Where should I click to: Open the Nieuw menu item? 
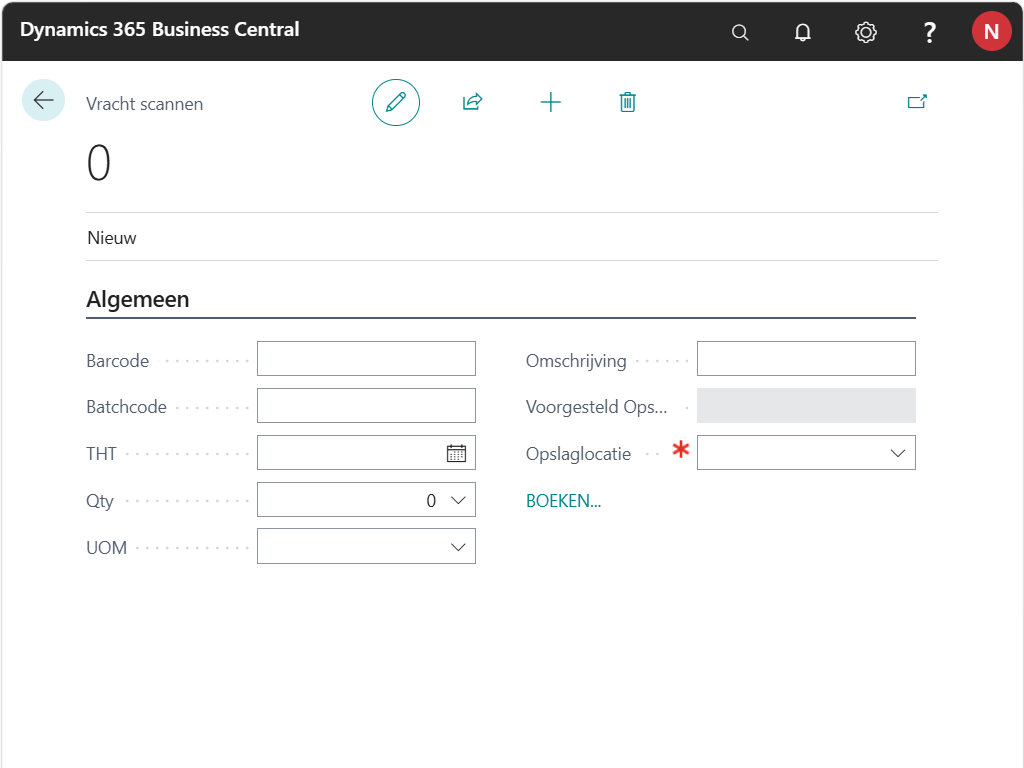tap(112, 238)
